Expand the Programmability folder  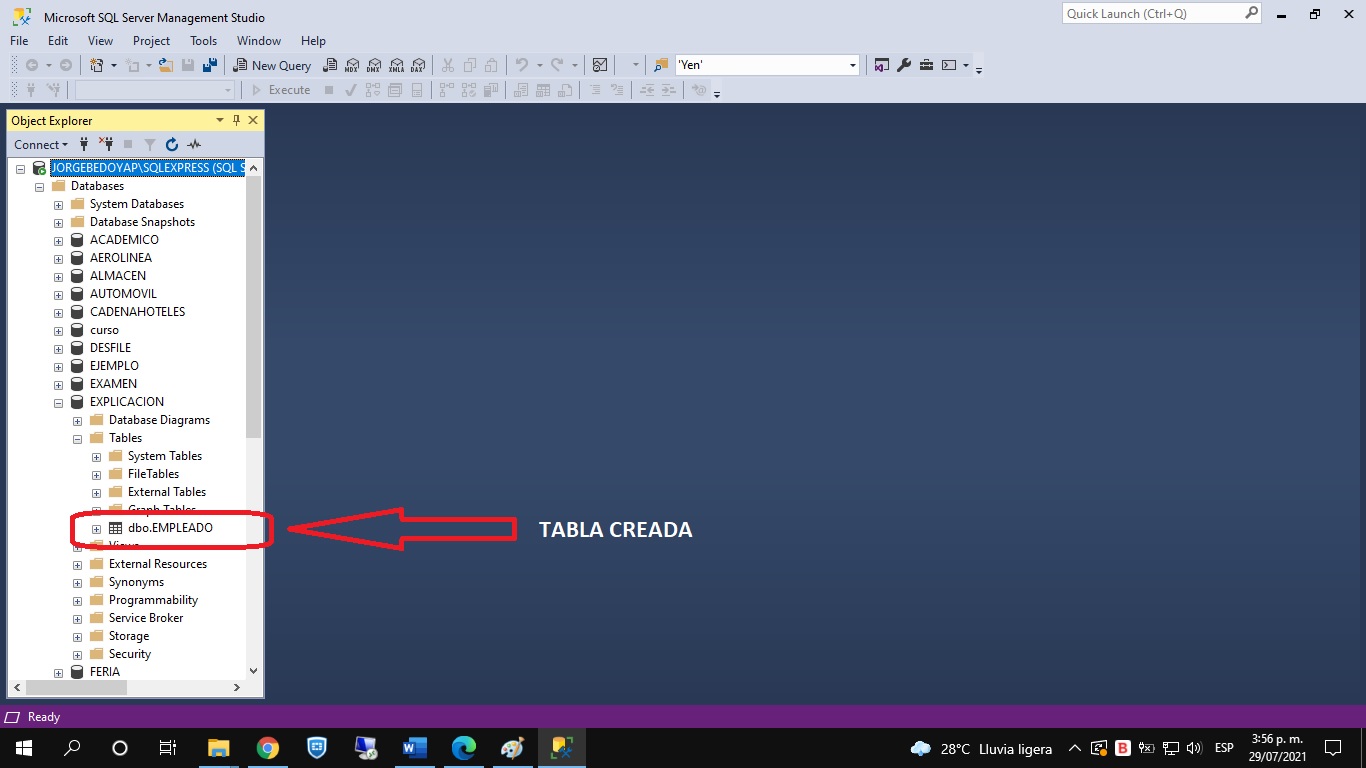tap(77, 600)
